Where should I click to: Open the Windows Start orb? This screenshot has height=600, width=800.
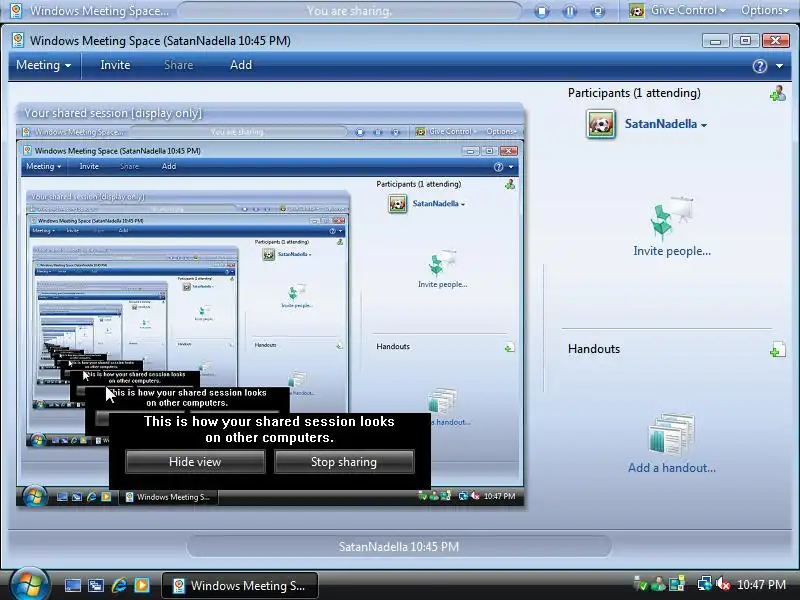click(x=29, y=585)
